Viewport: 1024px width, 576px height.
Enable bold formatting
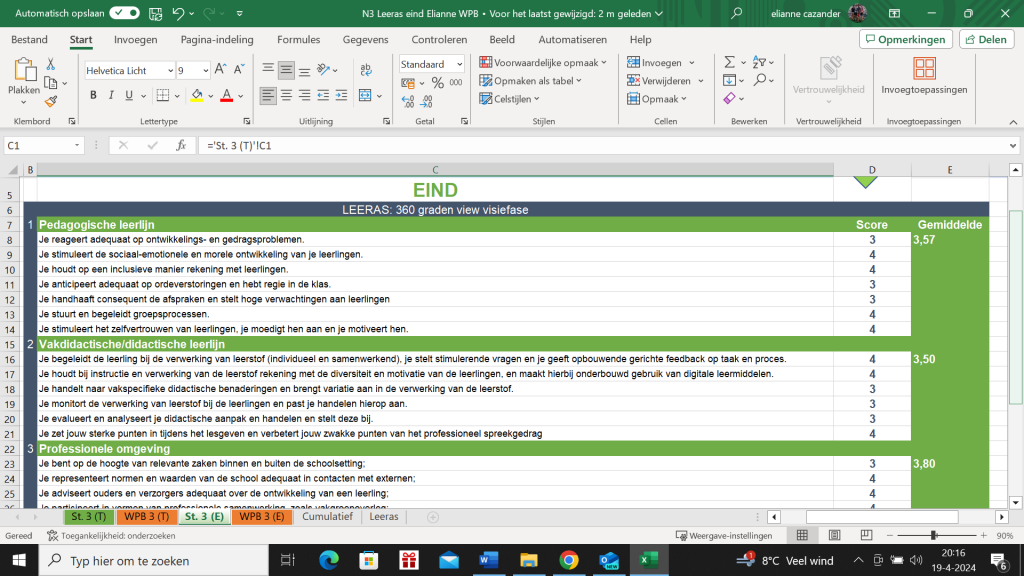pyautogui.click(x=92, y=95)
